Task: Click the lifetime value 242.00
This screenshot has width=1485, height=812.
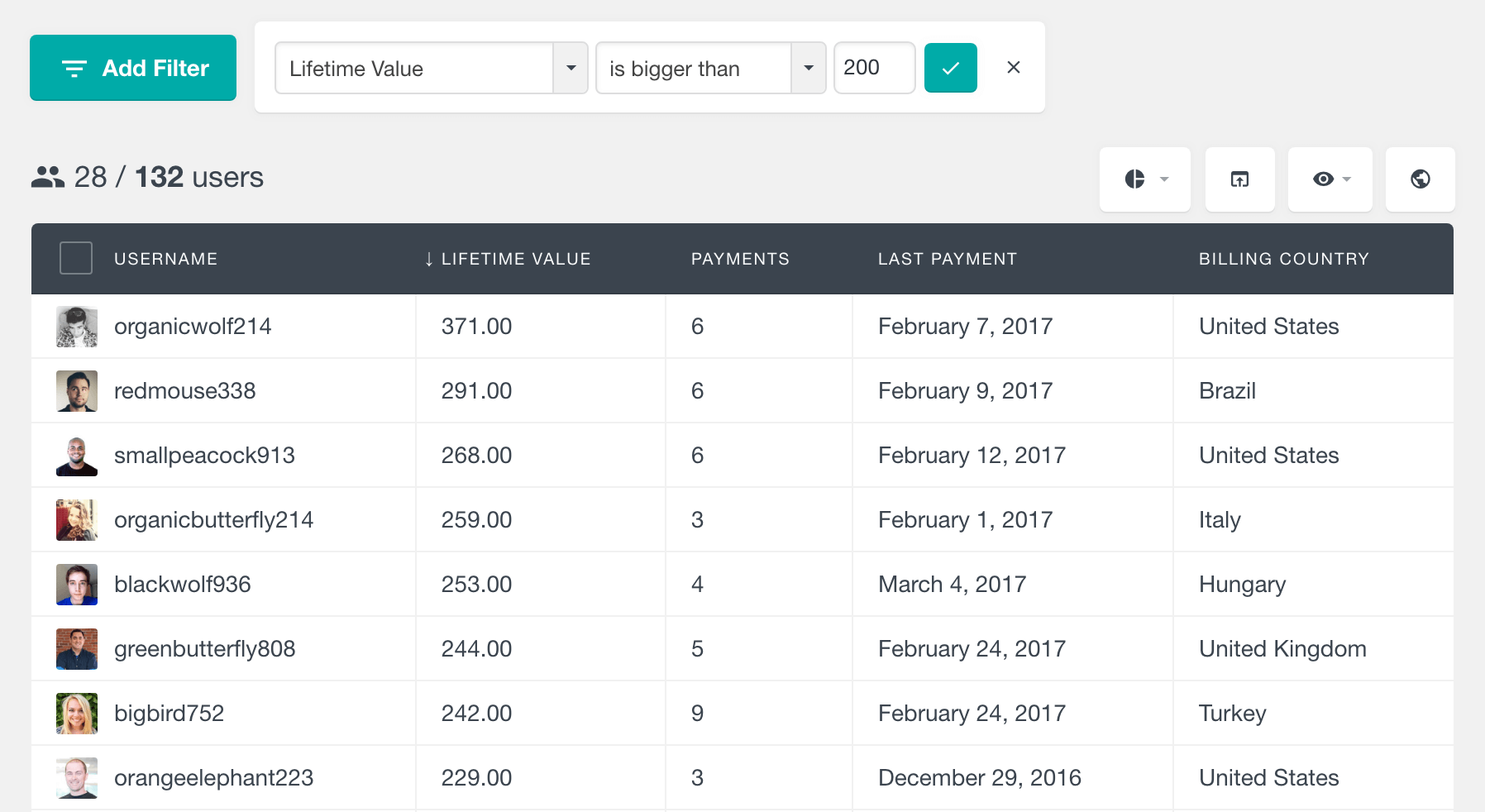Action: coord(477,714)
